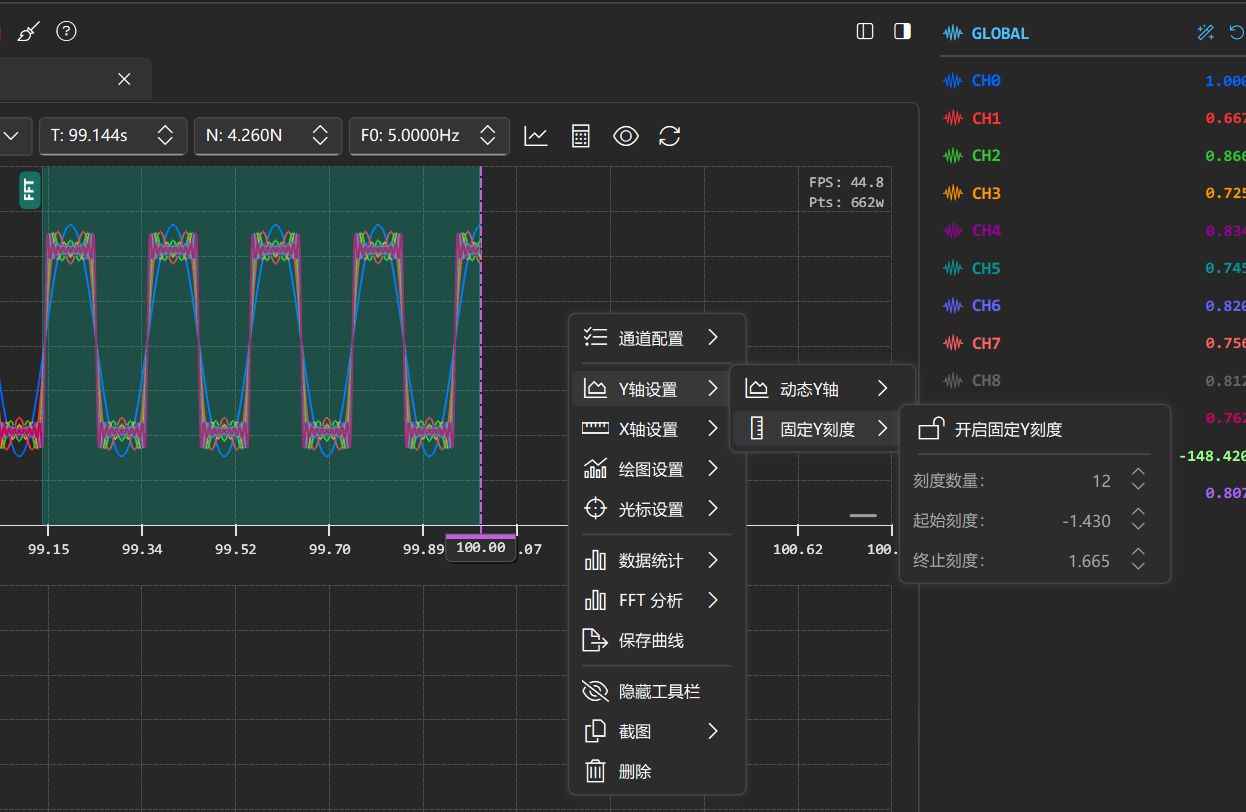Expand the 通道配置 submenu

point(657,338)
